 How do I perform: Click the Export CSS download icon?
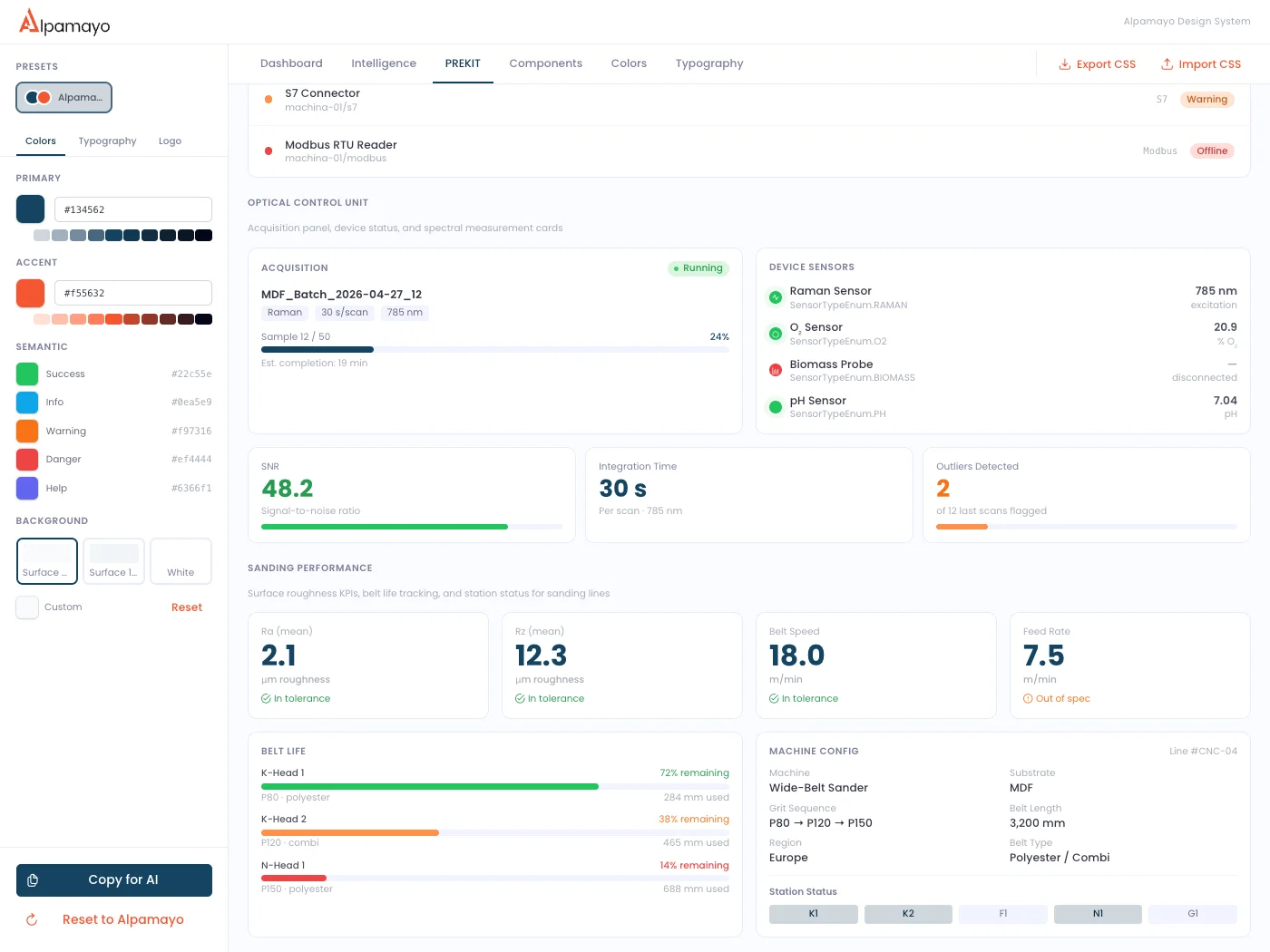[1065, 64]
